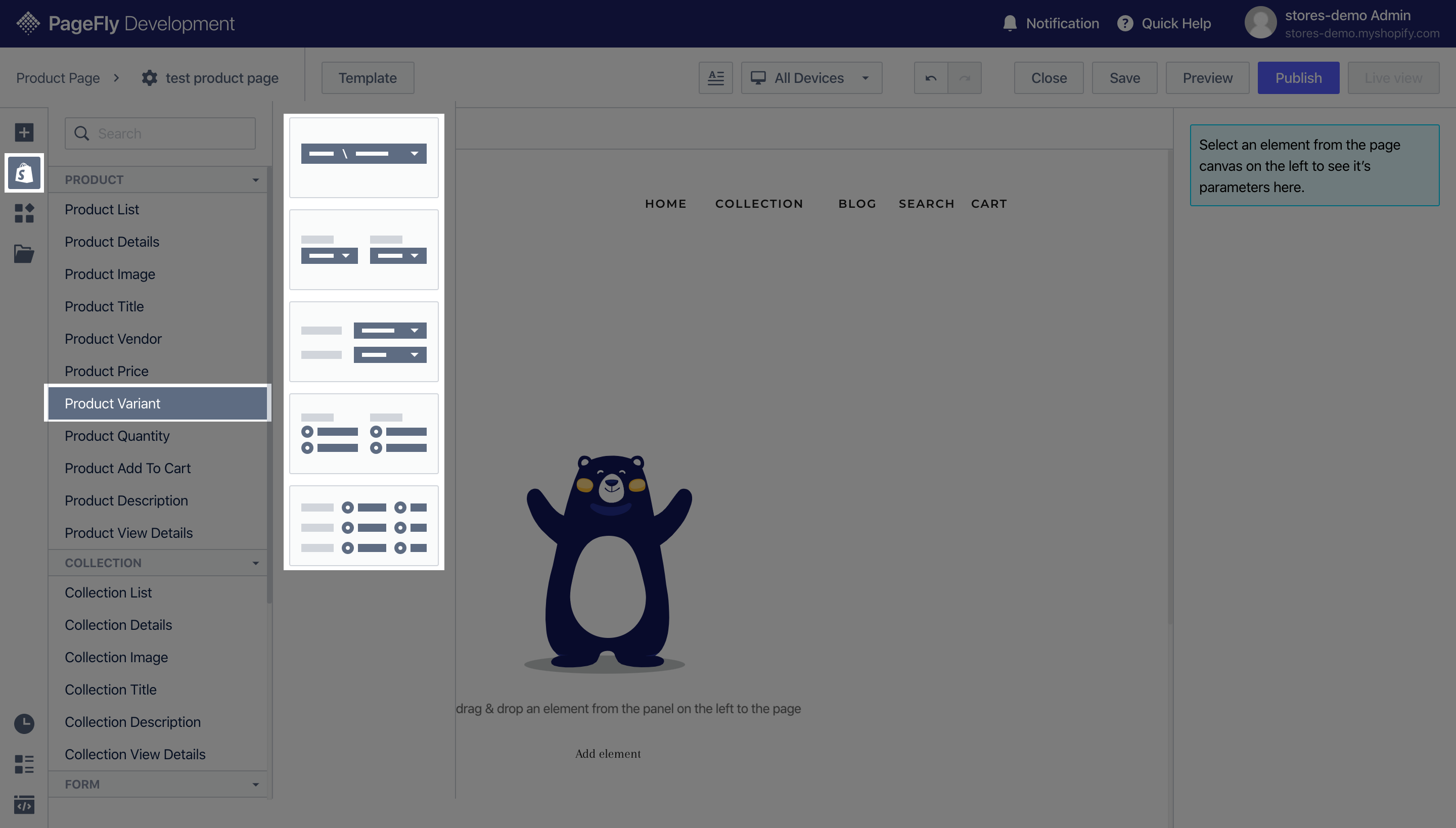Image resolution: width=1456 pixels, height=828 pixels.
Task: Select Product List element
Action: pos(158,209)
